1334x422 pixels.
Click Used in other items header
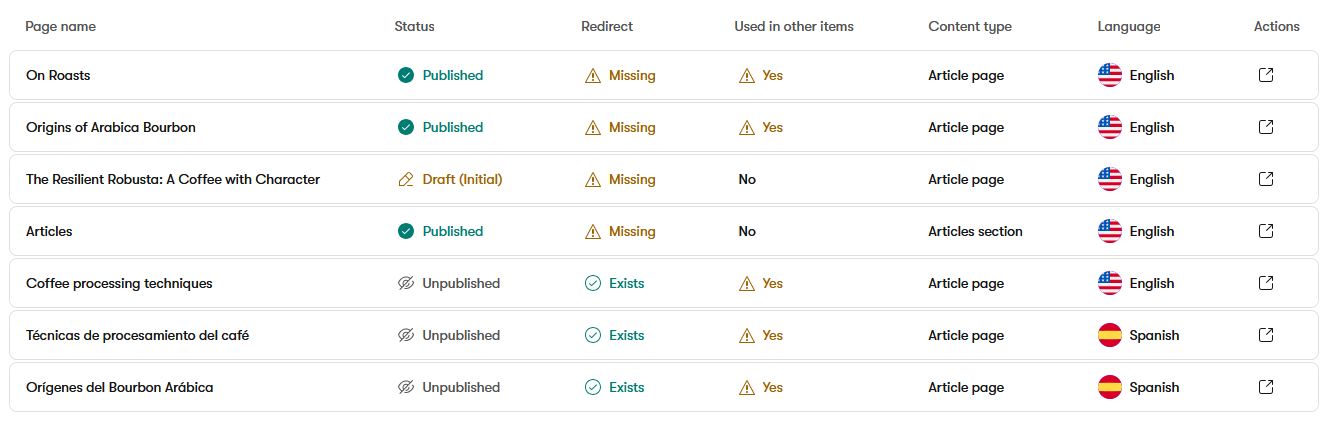click(794, 27)
